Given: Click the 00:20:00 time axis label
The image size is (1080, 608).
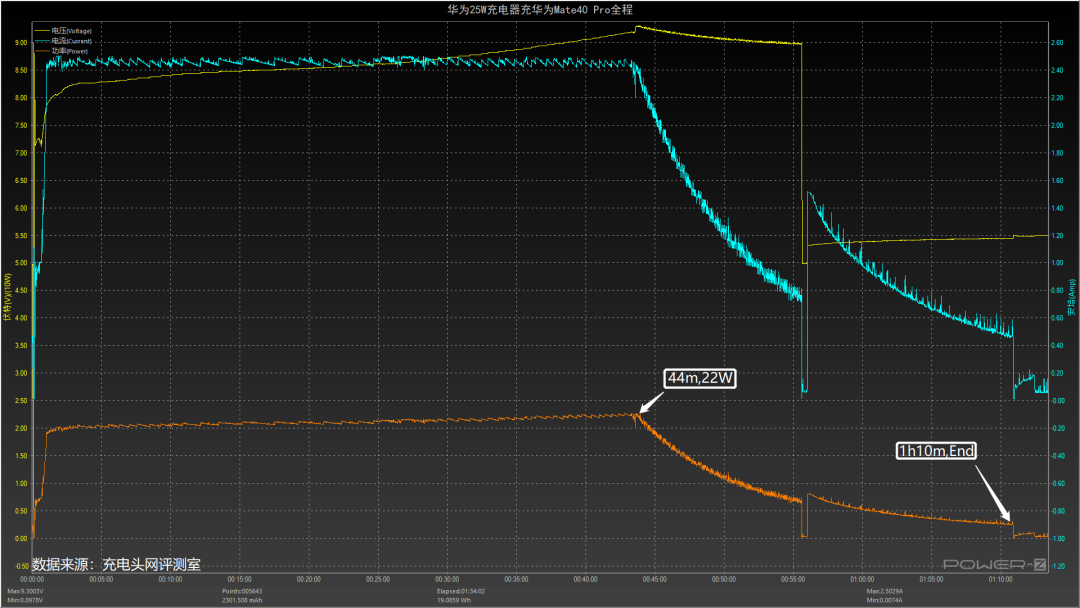Looking at the screenshot, I should point(309,580).
